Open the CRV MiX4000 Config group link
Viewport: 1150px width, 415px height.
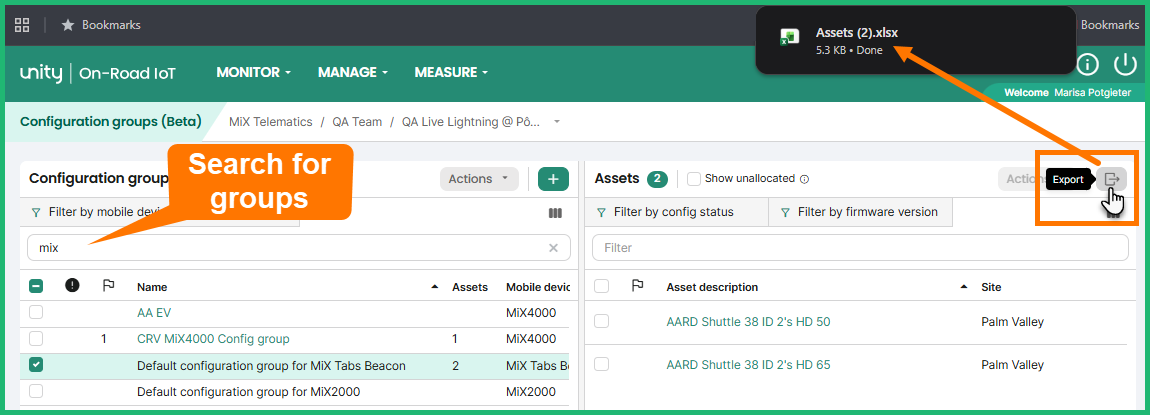[x=212, y=339]
